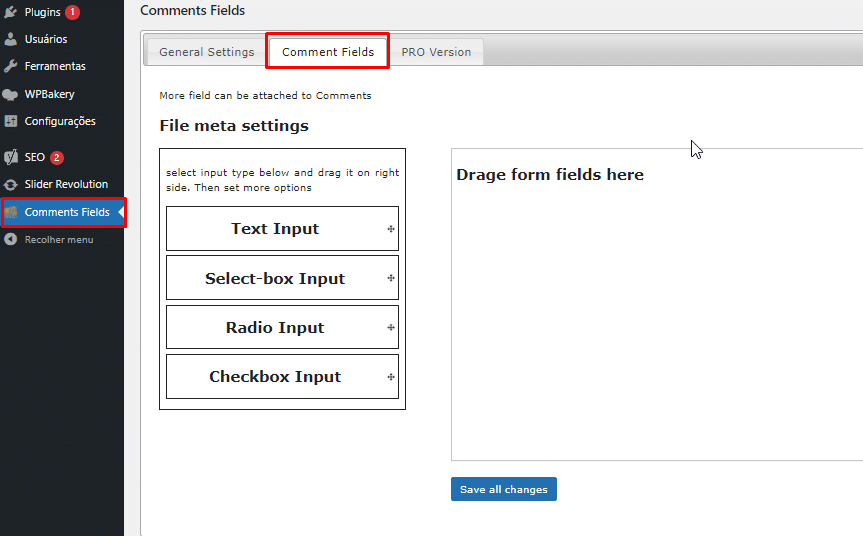Open the General Settings tab
Screen dimensions: 863x536
tap(206, 52)
